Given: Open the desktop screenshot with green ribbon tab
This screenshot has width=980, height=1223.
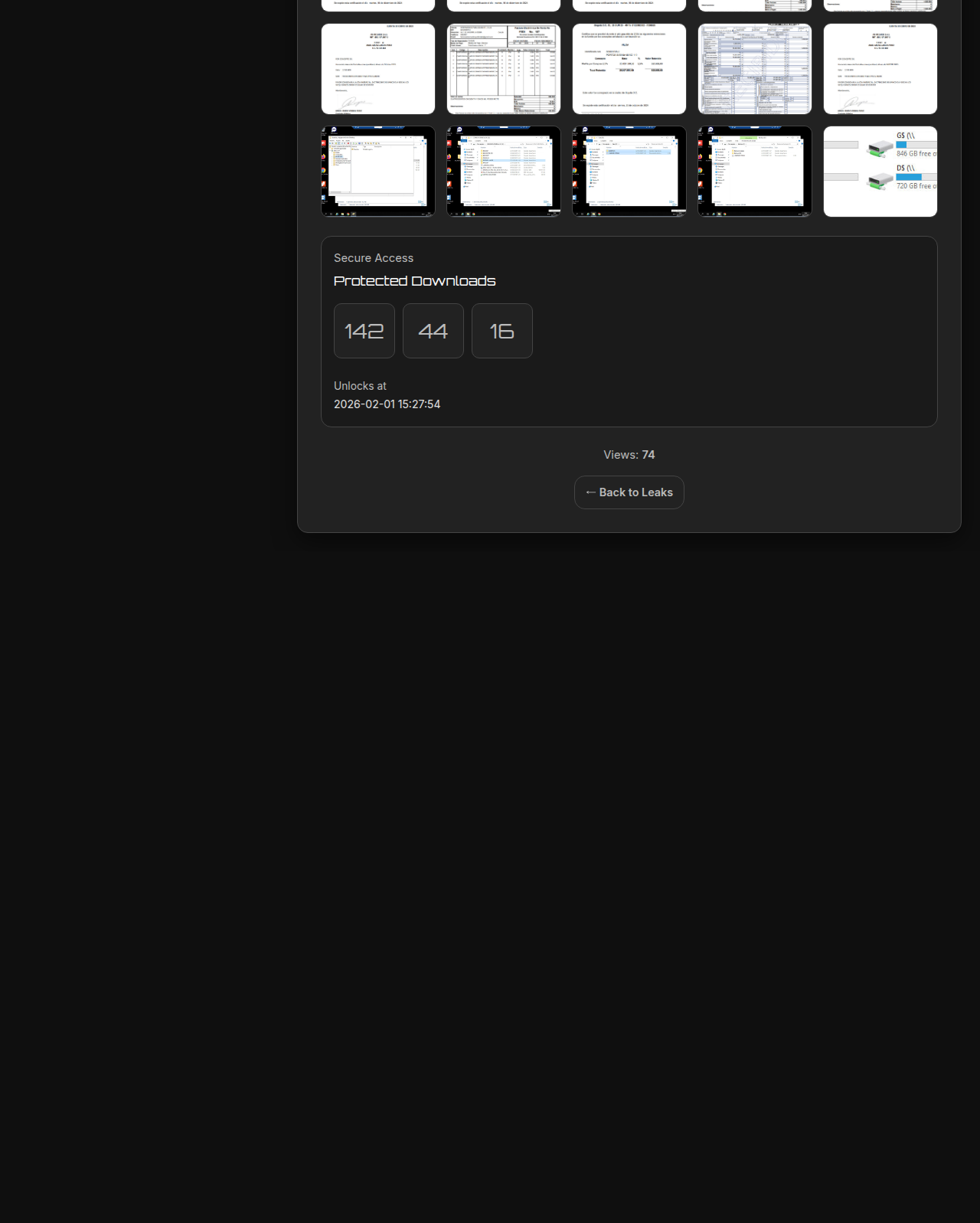Looking at the screenshot, I should (755, 172).
